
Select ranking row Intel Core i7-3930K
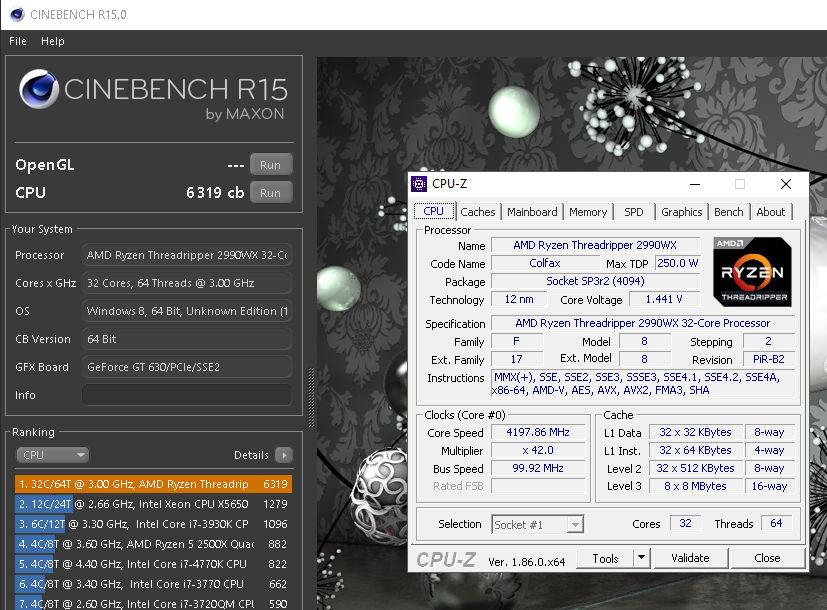click(153, 524)
